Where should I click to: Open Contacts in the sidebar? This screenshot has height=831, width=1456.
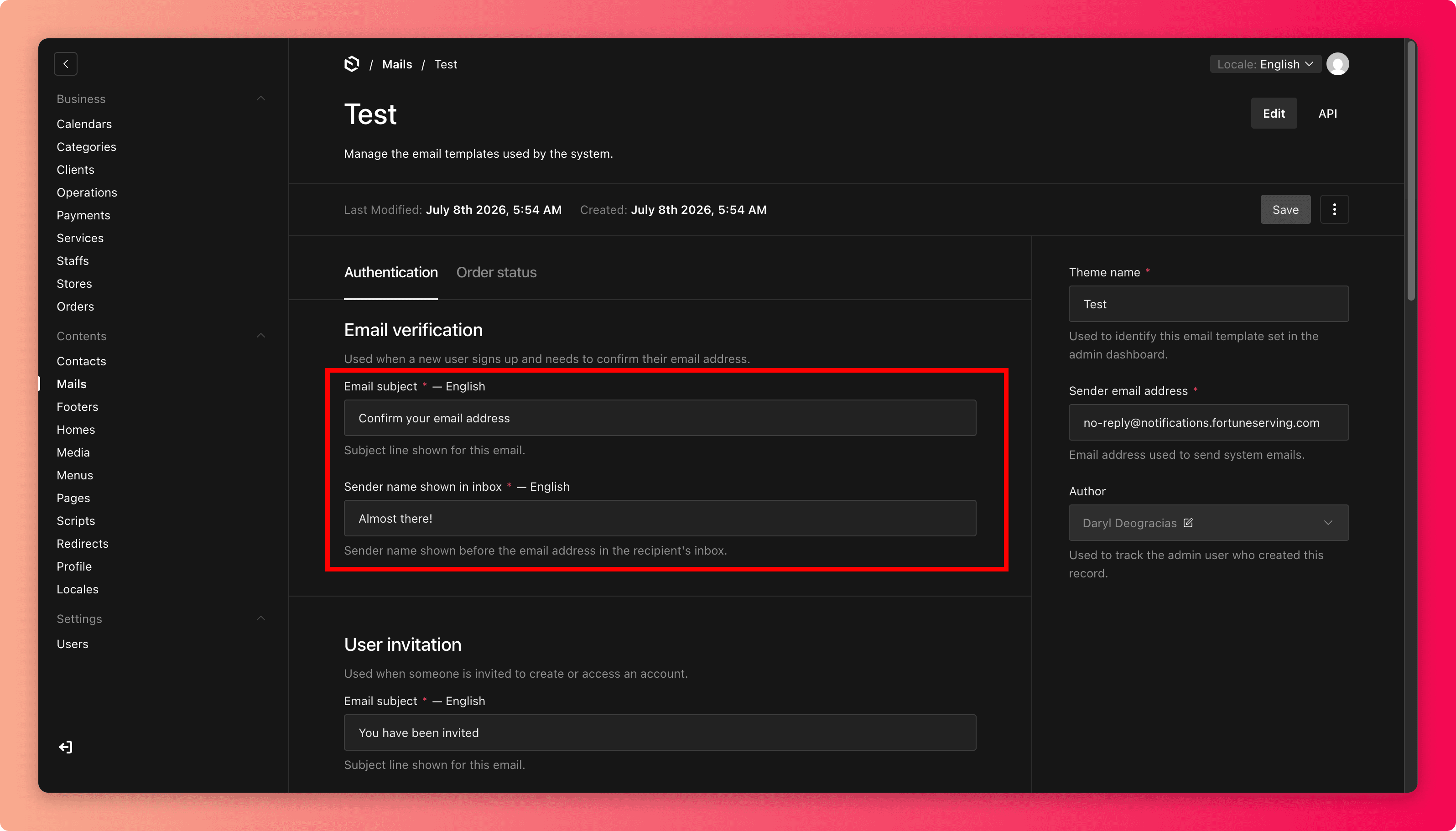(81, 361)
